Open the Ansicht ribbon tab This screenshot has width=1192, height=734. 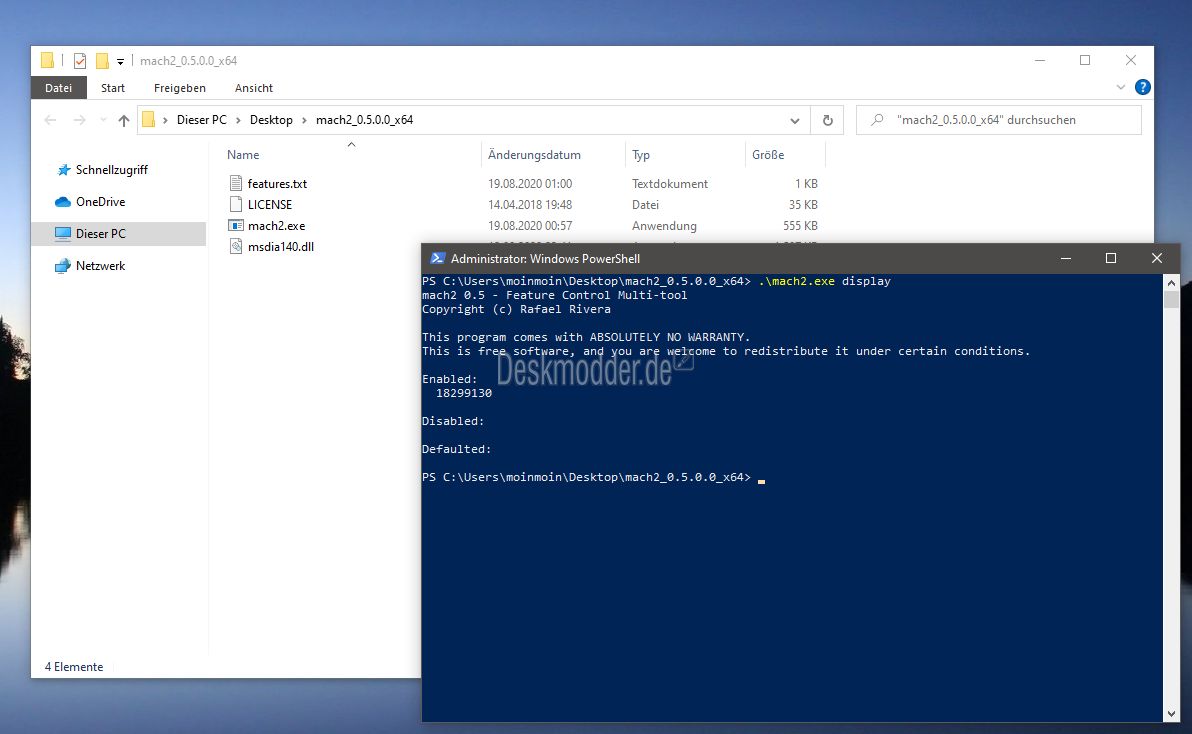[x=253, y=87]
